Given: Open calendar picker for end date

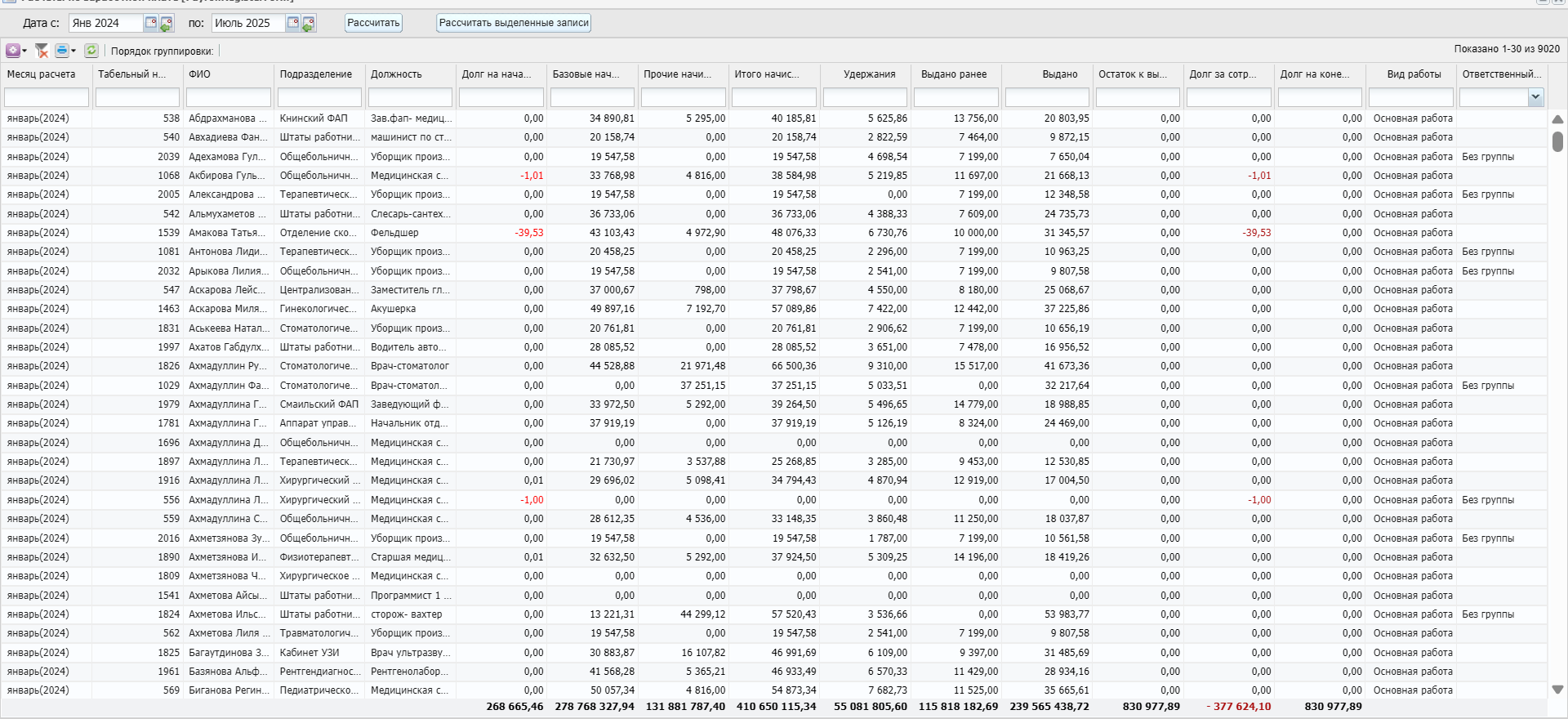Looking at the screenshot, I should [x=292, y=23].
